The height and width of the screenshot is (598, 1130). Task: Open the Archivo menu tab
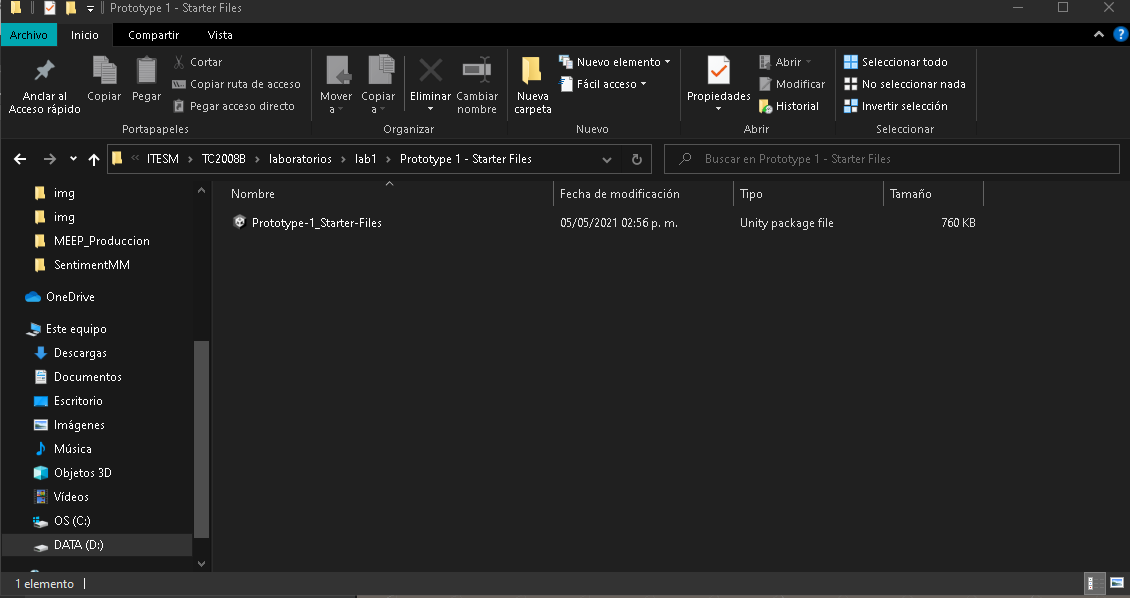coord(29,35)
